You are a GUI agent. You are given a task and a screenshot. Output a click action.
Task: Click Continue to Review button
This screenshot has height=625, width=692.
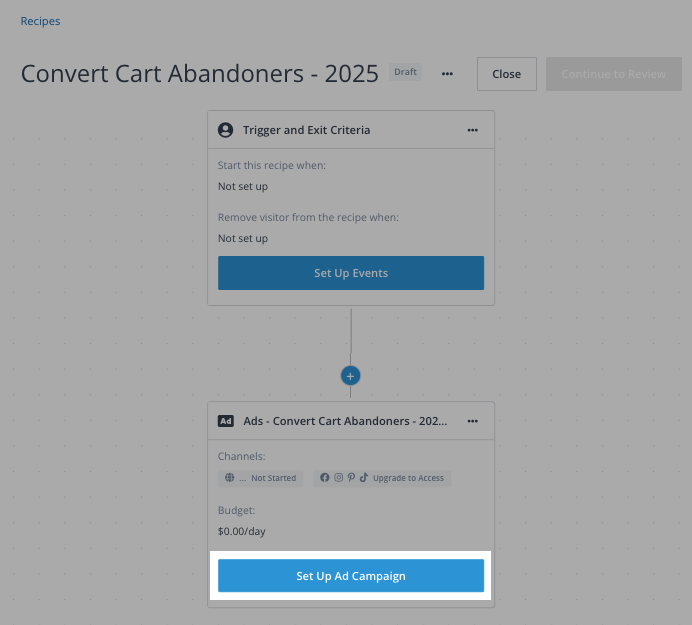[613, 74]
